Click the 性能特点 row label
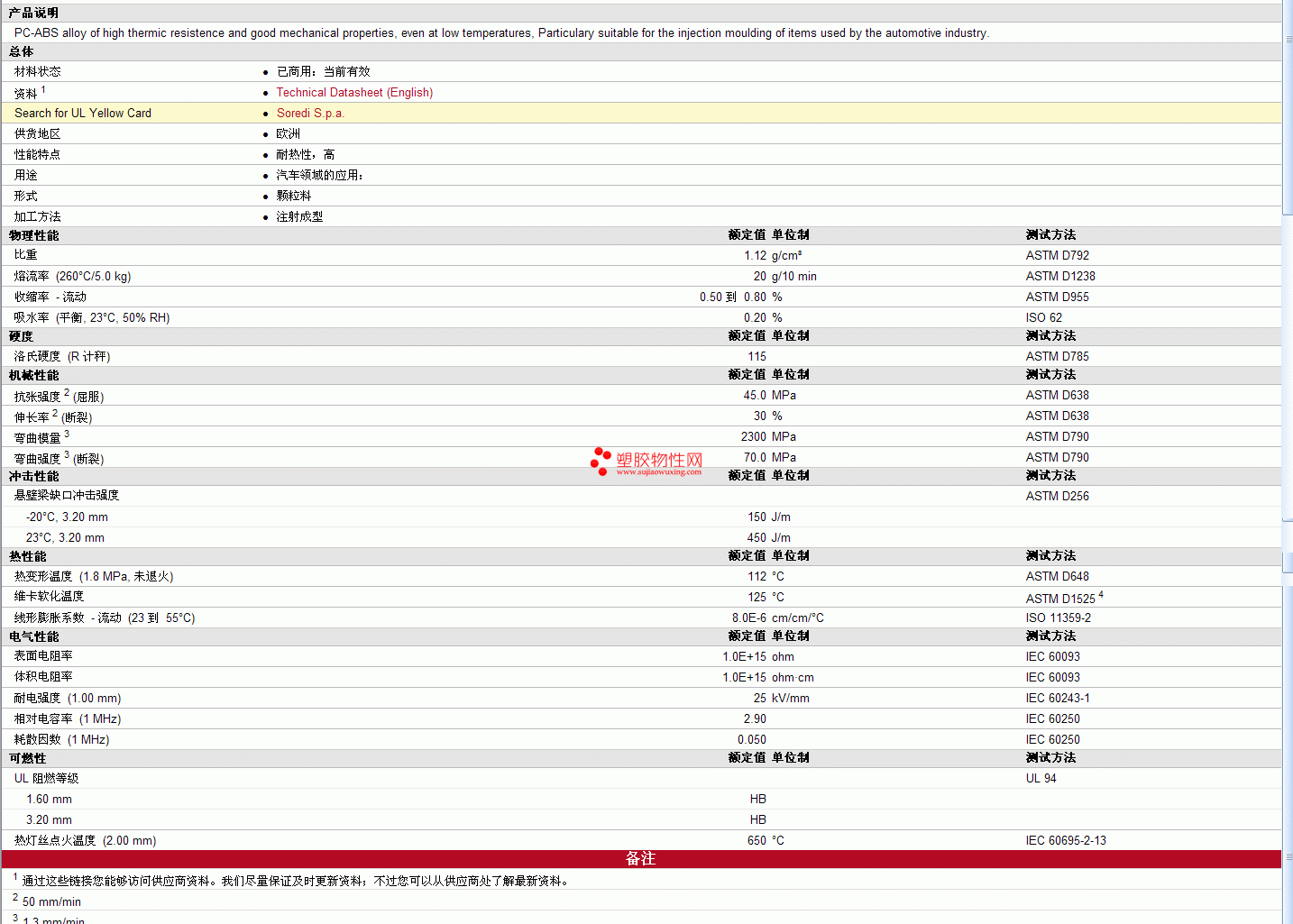 [x=38, y=154]
